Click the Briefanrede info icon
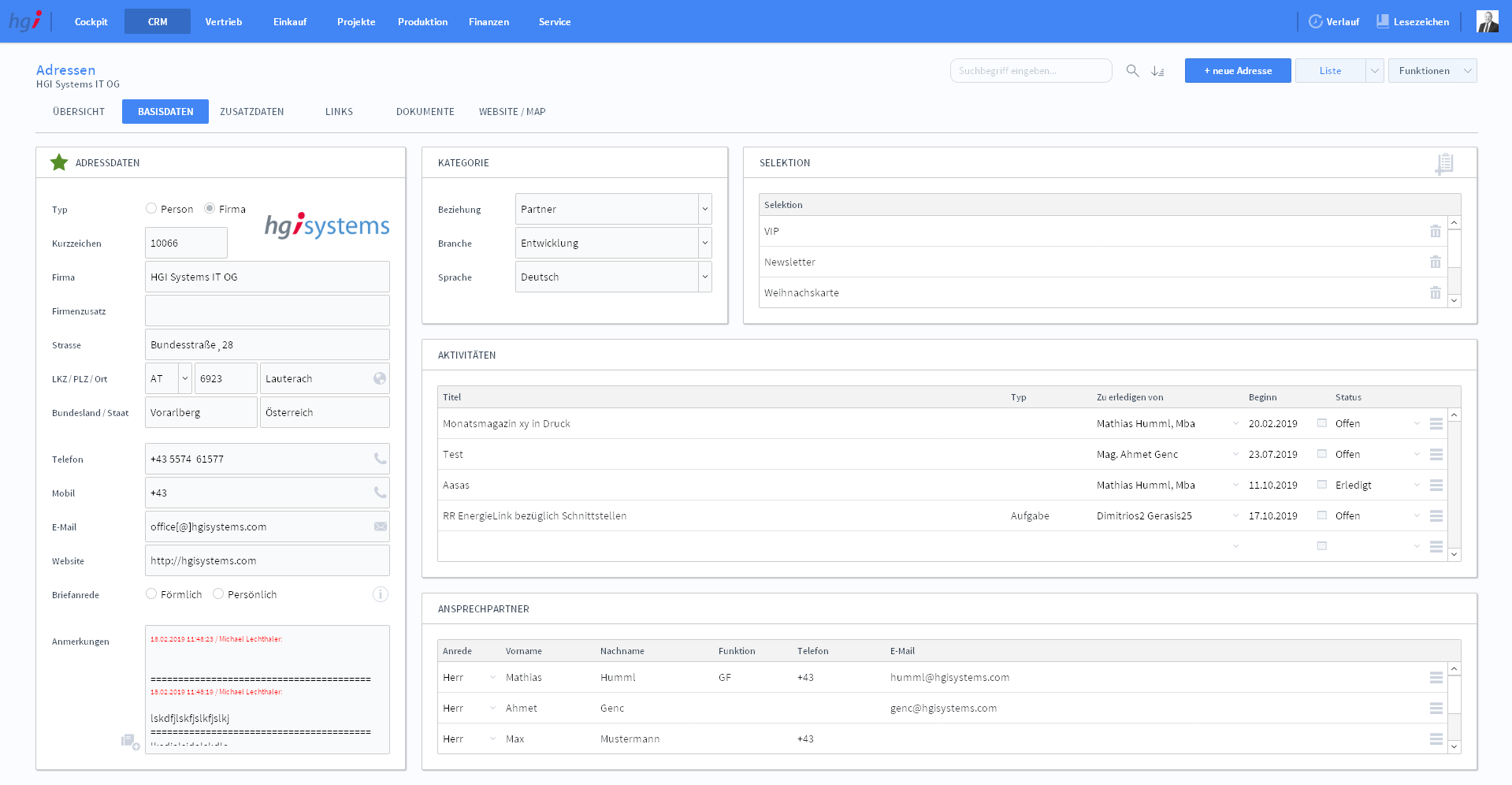1512x785 pixels. pos(380,594)
